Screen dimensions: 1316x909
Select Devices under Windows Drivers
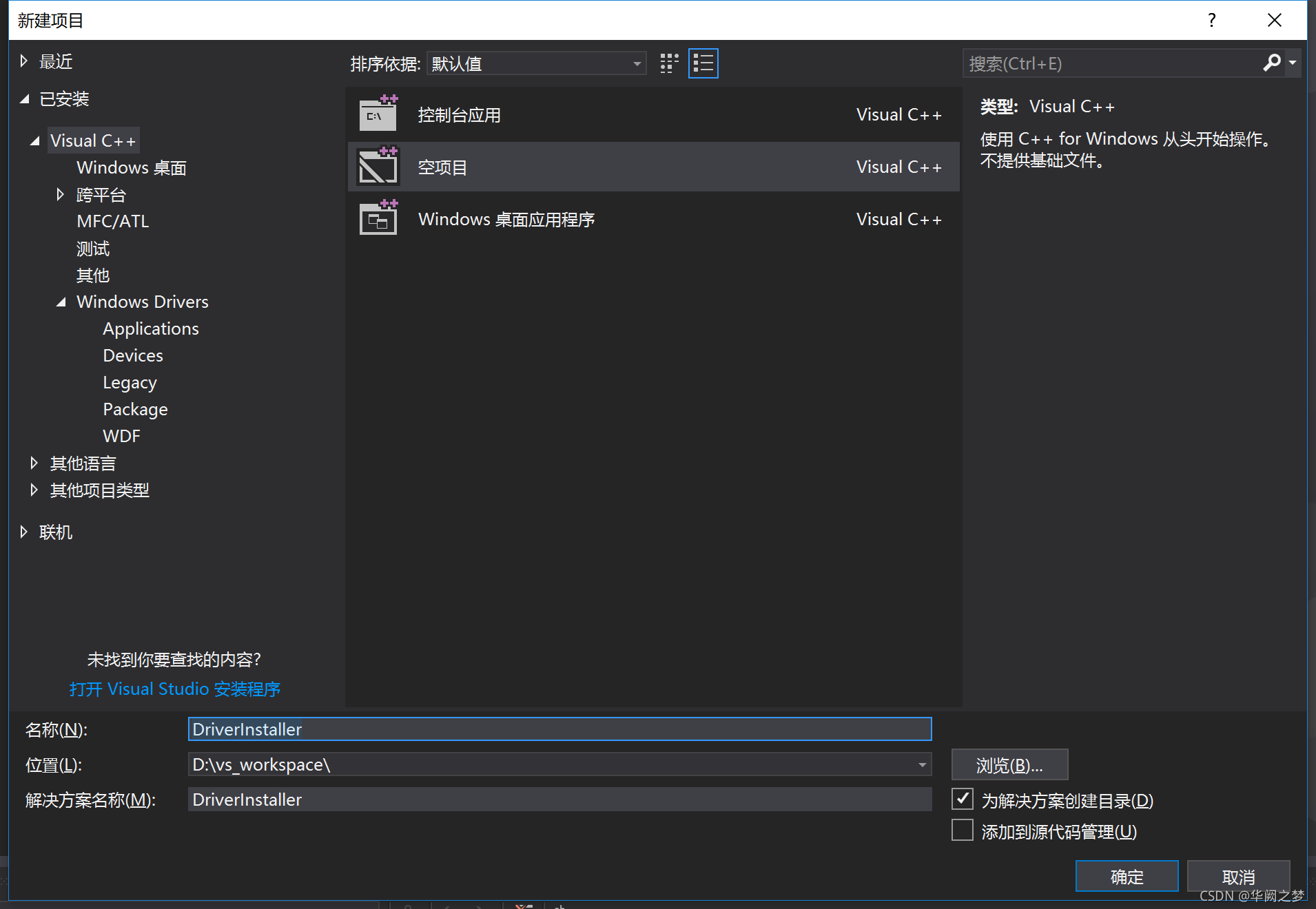tap(133, 355)
